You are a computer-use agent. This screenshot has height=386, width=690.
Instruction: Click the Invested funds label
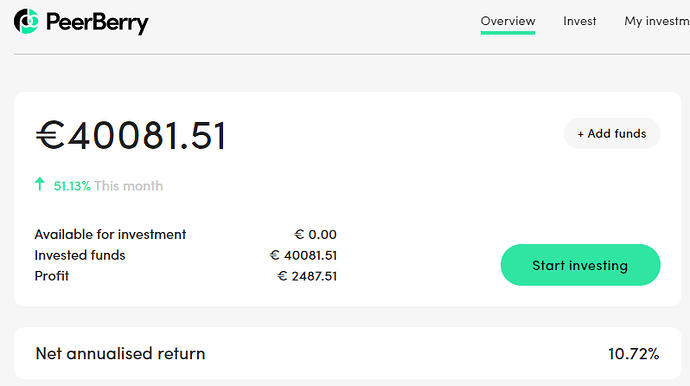tap(80, 255)
